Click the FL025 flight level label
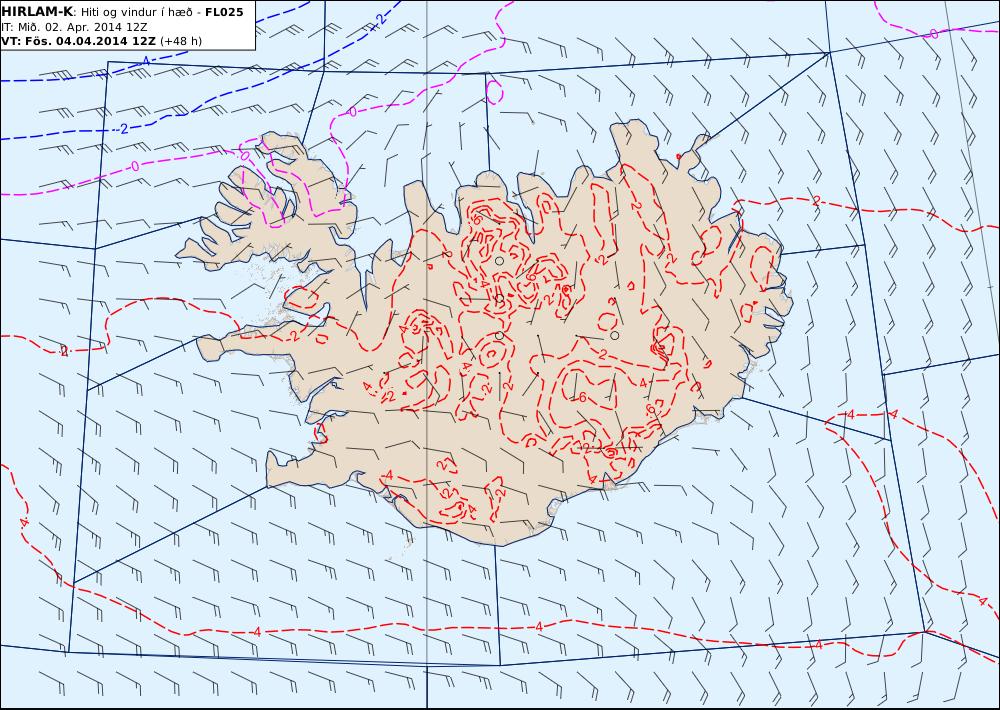The image size is (1000, 710). coord(224,12)
